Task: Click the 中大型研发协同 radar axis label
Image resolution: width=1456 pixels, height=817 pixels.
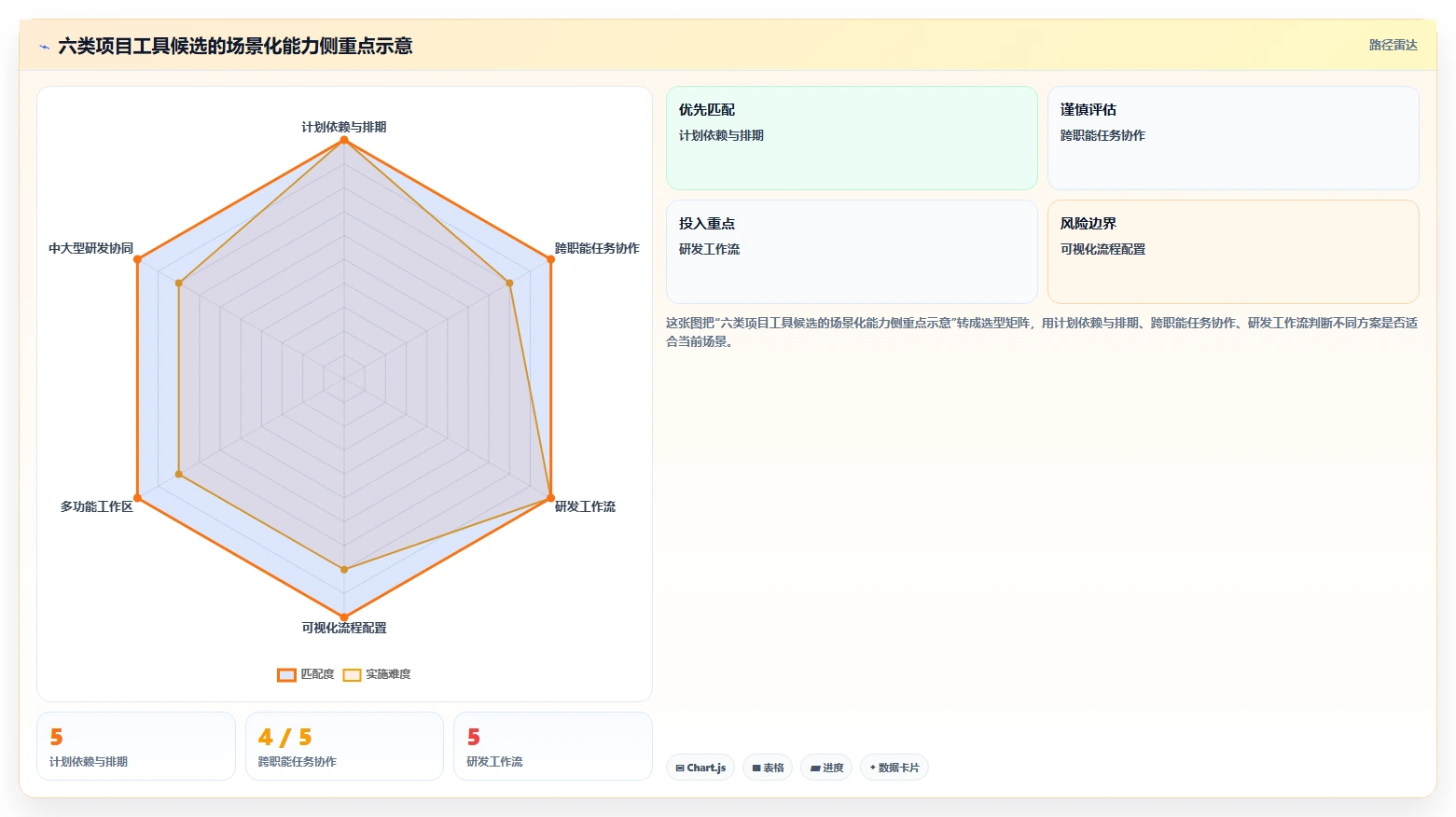Action: [91, 248]
